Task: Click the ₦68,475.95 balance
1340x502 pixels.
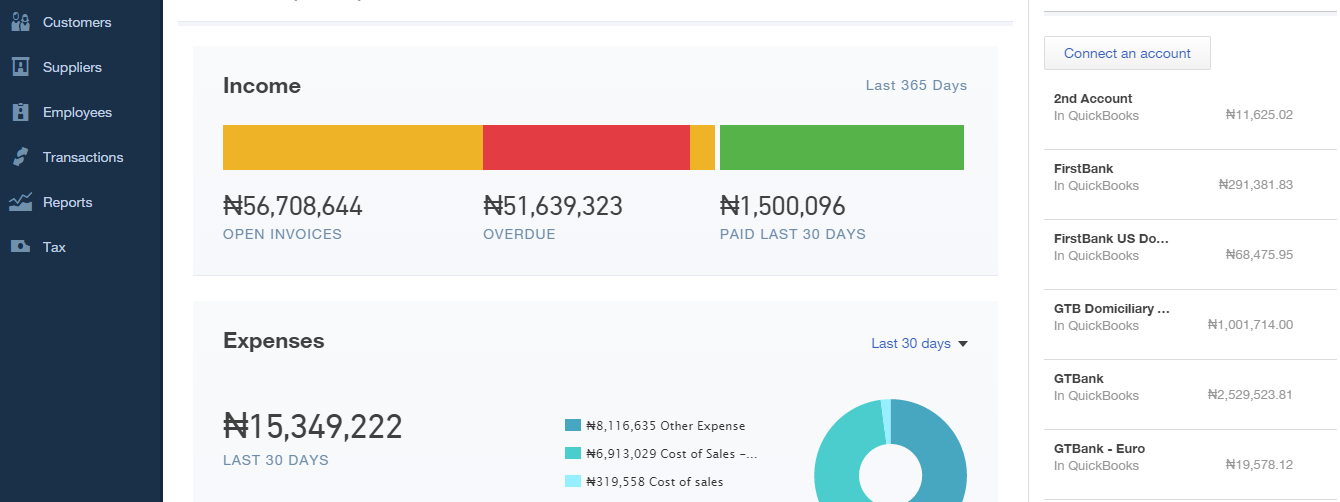Action: click(x=1259, y=255)
